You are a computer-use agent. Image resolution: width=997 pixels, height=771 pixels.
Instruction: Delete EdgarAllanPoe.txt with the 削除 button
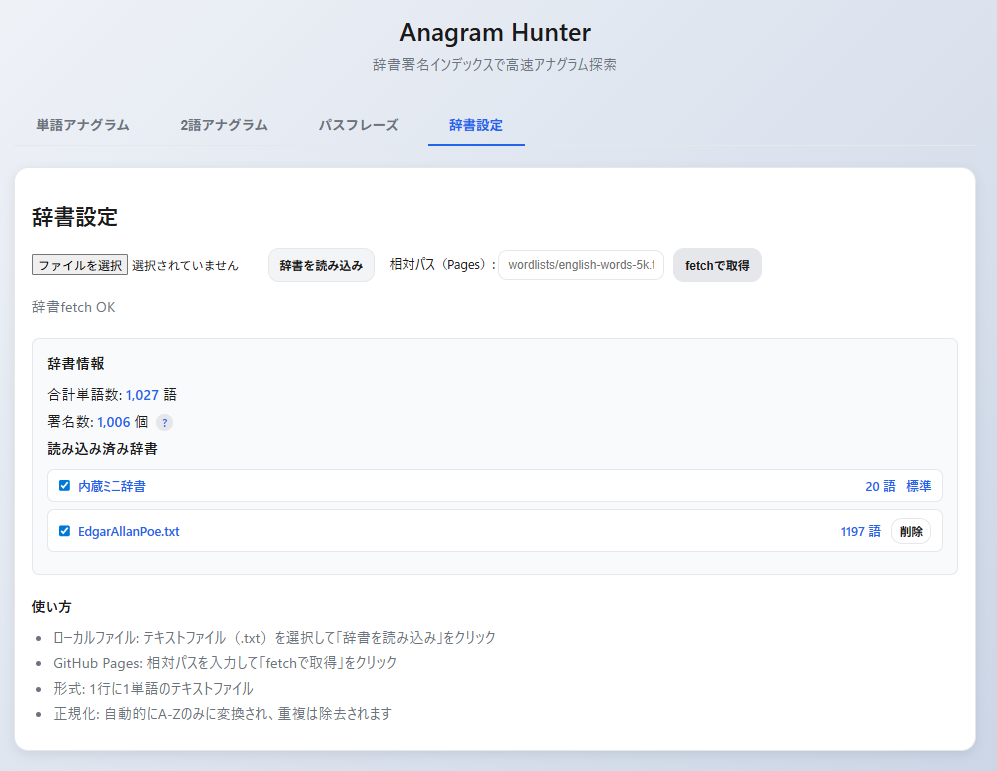pos(910,531)
